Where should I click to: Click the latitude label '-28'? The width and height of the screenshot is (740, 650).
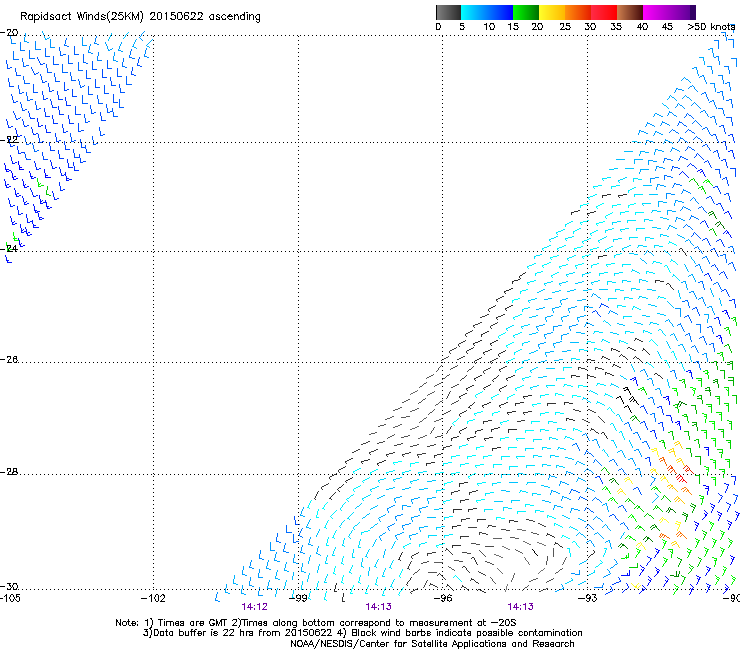click(9, 472)
